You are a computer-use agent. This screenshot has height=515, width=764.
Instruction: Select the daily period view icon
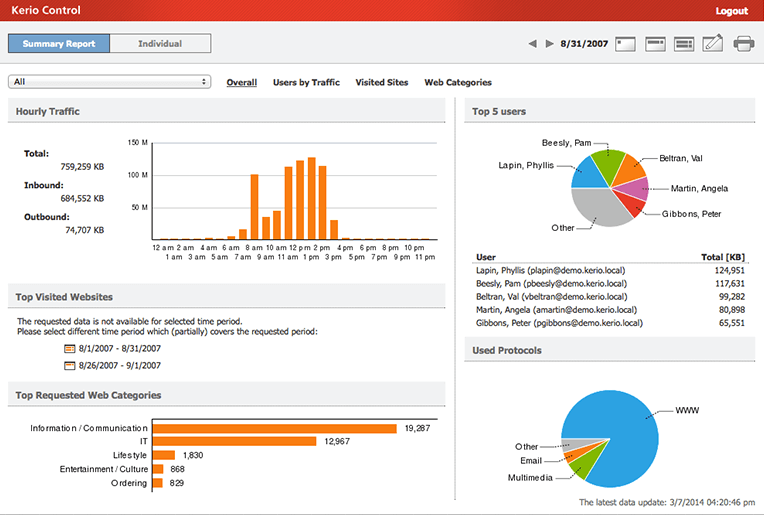(626, 43)
